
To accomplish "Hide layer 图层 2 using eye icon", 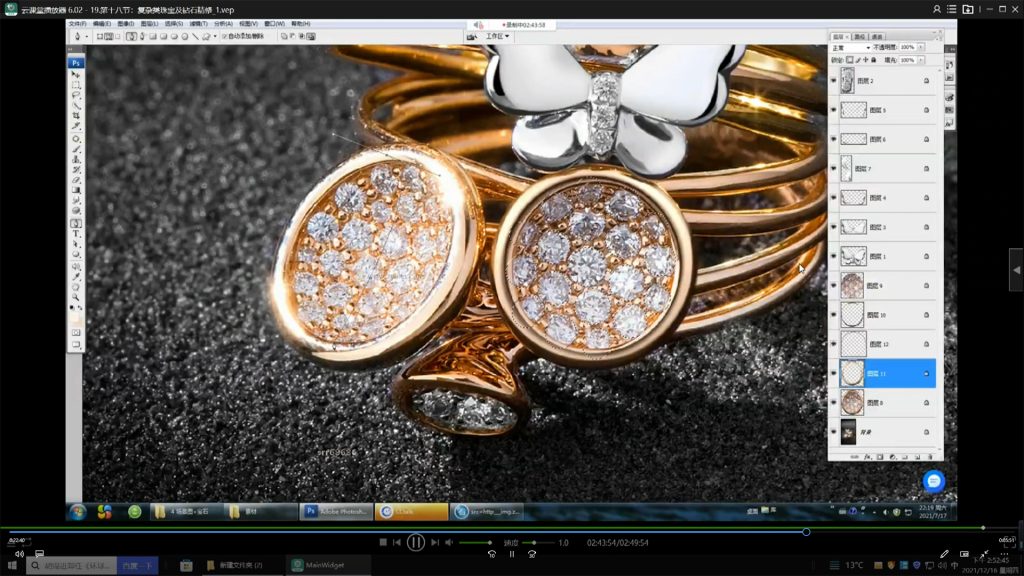I will (x=834, y=81).
